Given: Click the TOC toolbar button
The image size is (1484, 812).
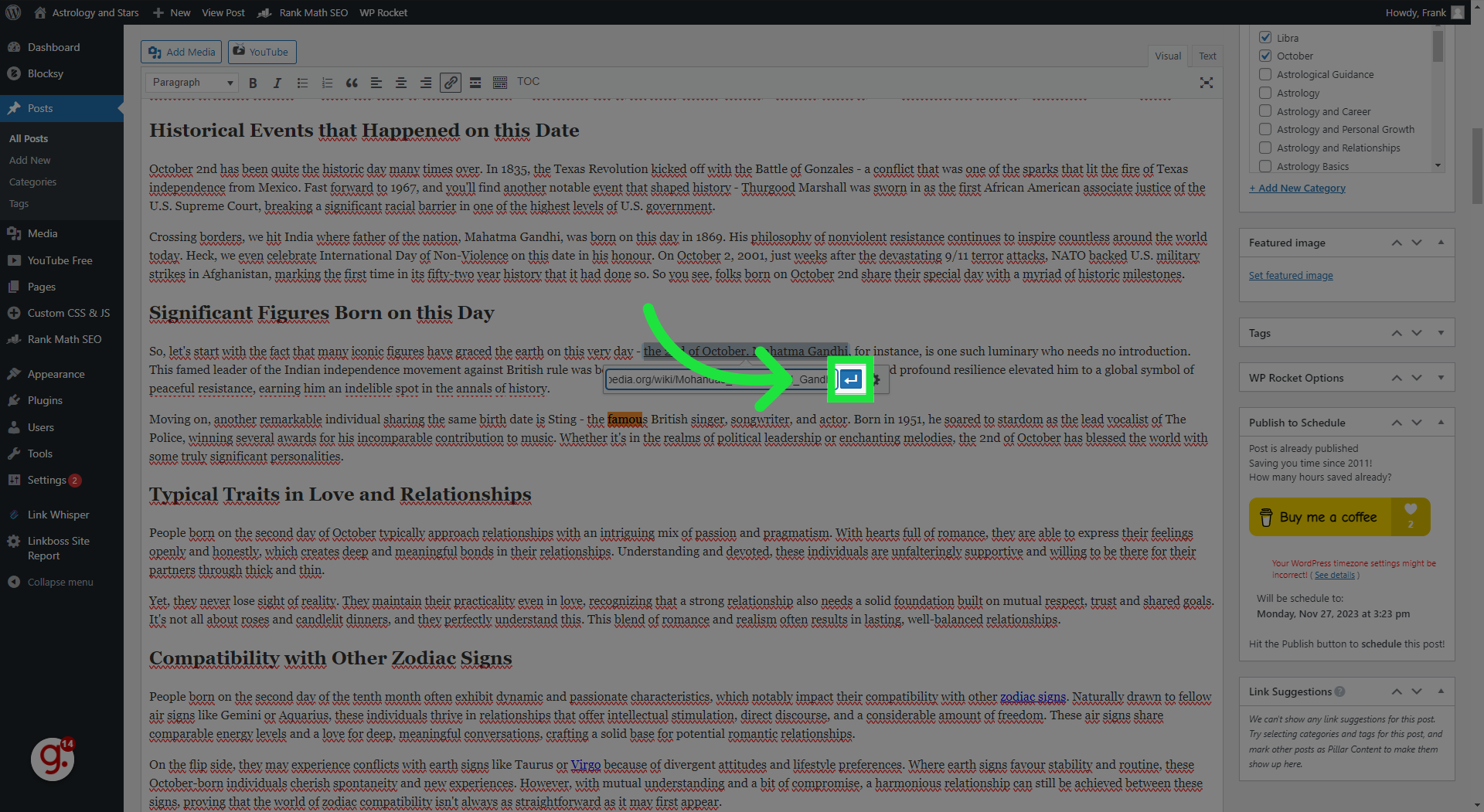Looking at the screenshot, I should pyautogui.click(x=528, y=82).
